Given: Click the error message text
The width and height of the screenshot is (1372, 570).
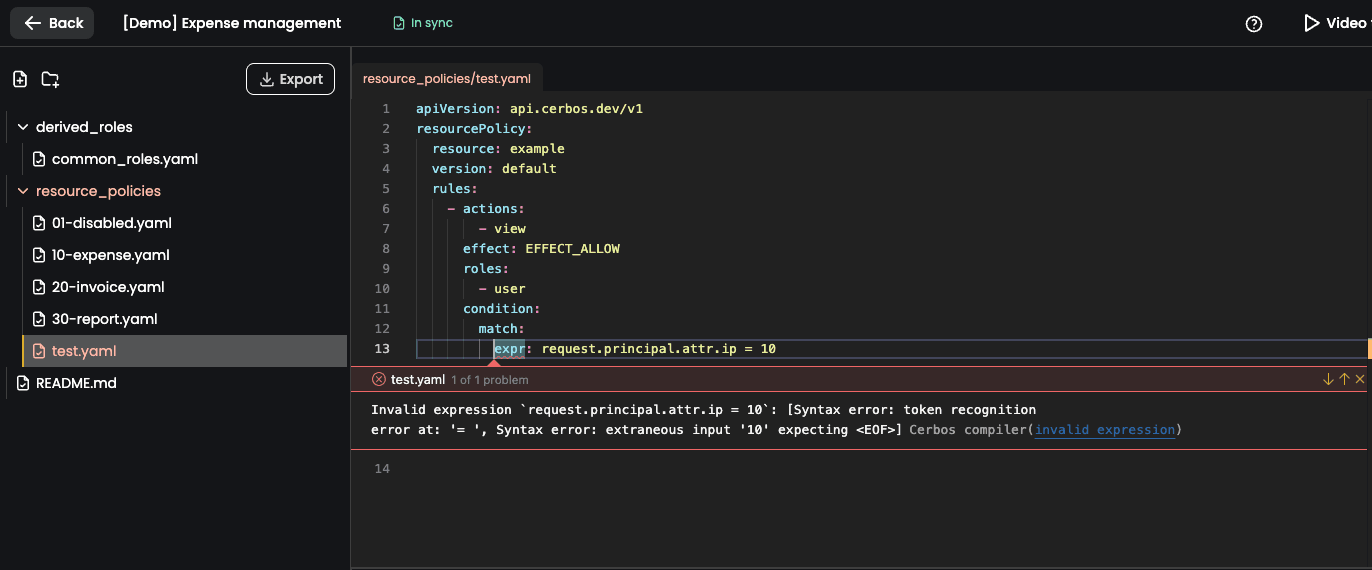Looking at the screenshot, I should click(x=703, y=420).
